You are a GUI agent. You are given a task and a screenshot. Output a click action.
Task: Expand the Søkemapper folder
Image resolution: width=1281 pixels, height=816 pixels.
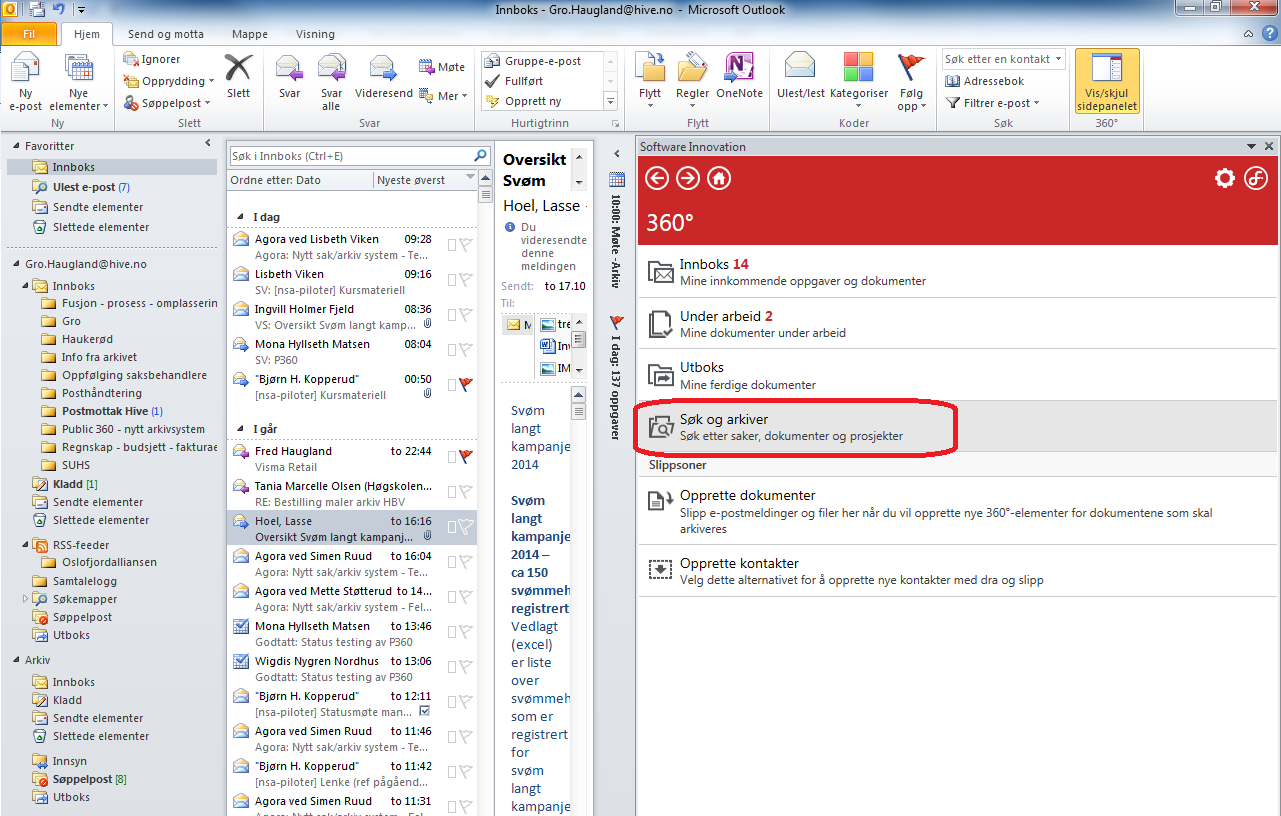coord(26,599)
